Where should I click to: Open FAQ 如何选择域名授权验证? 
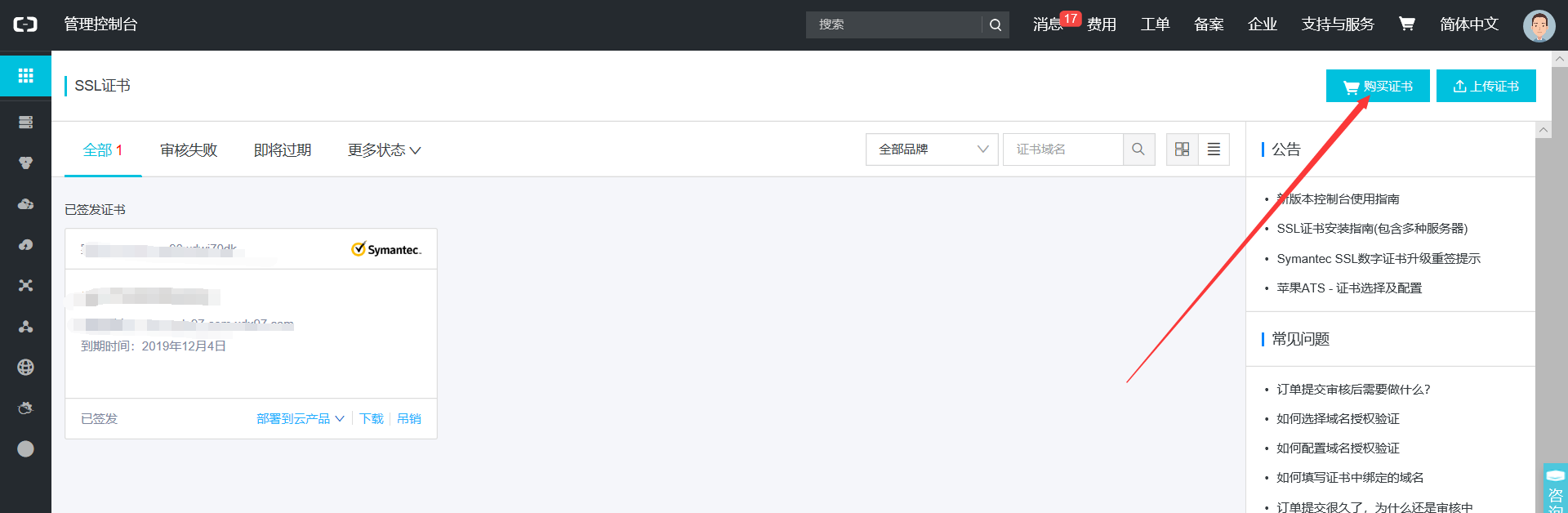1338,419
